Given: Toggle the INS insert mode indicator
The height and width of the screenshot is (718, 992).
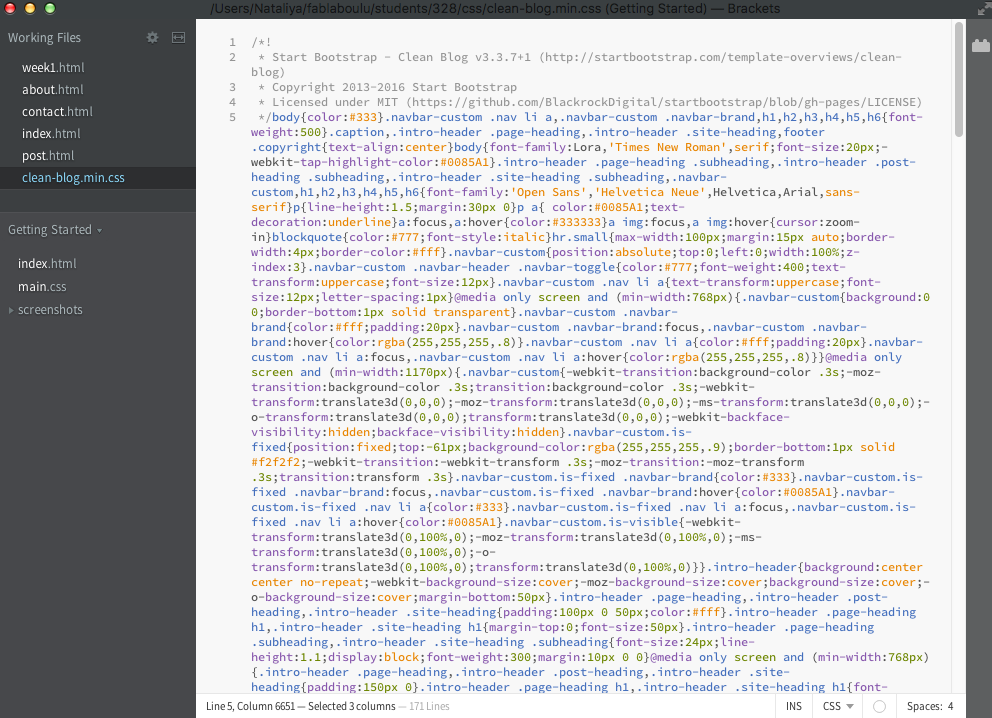Looking at the screenshot, I should 793,707.
